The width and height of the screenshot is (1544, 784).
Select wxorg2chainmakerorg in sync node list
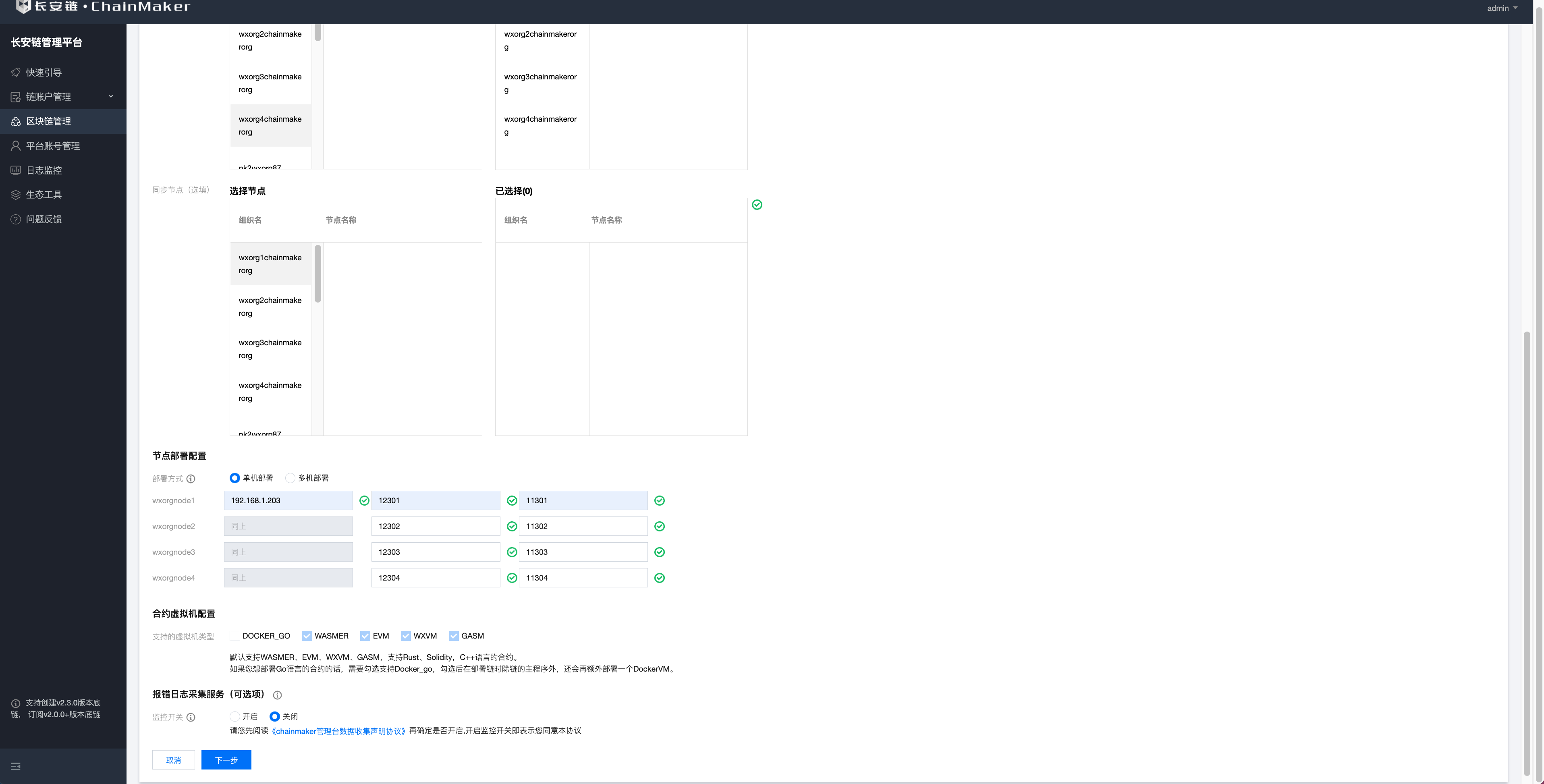click(x=270, y=306)
